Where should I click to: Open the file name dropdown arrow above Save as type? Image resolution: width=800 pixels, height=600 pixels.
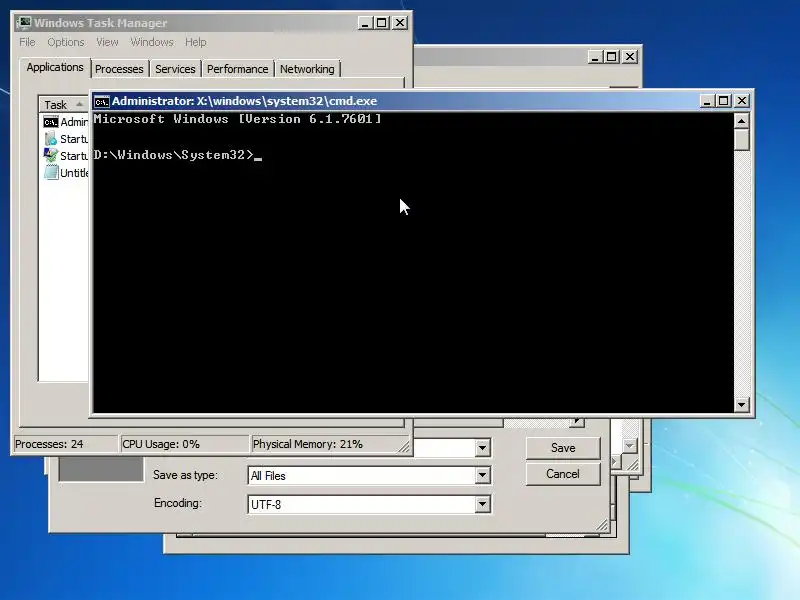482,448
